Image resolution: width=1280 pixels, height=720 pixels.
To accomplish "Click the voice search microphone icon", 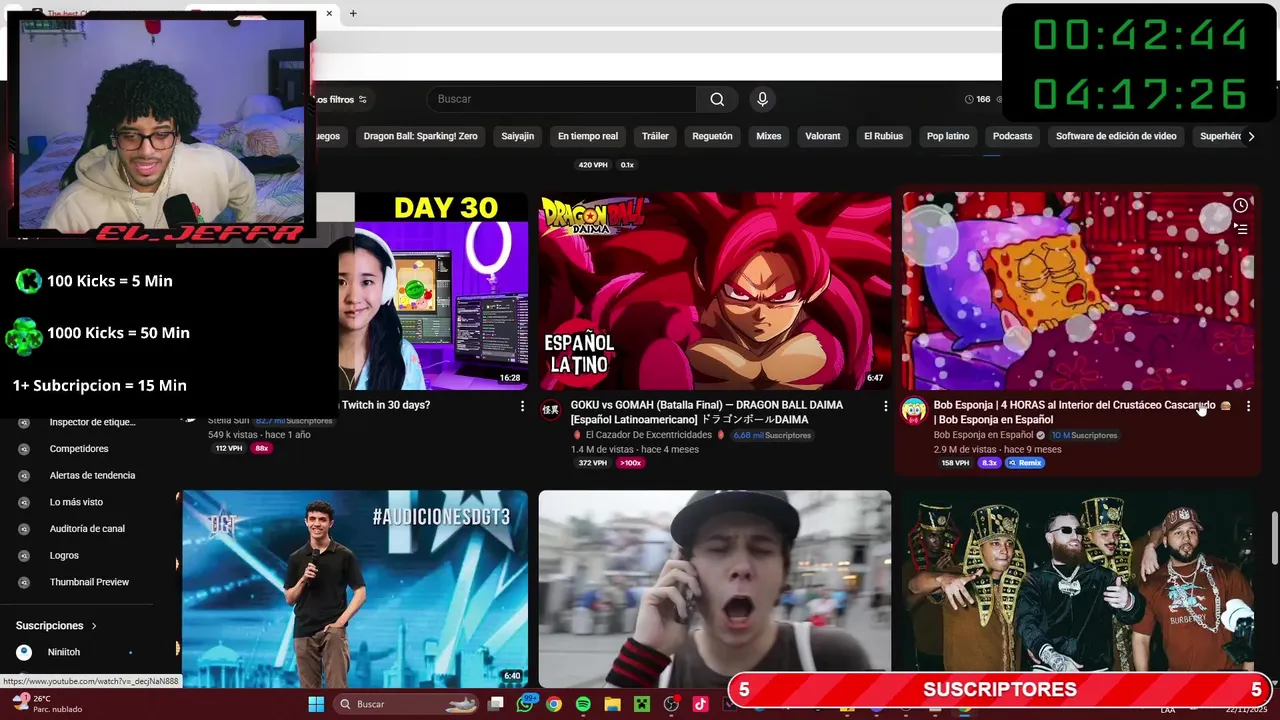I will pyautogui.click(x=762, y=99).
